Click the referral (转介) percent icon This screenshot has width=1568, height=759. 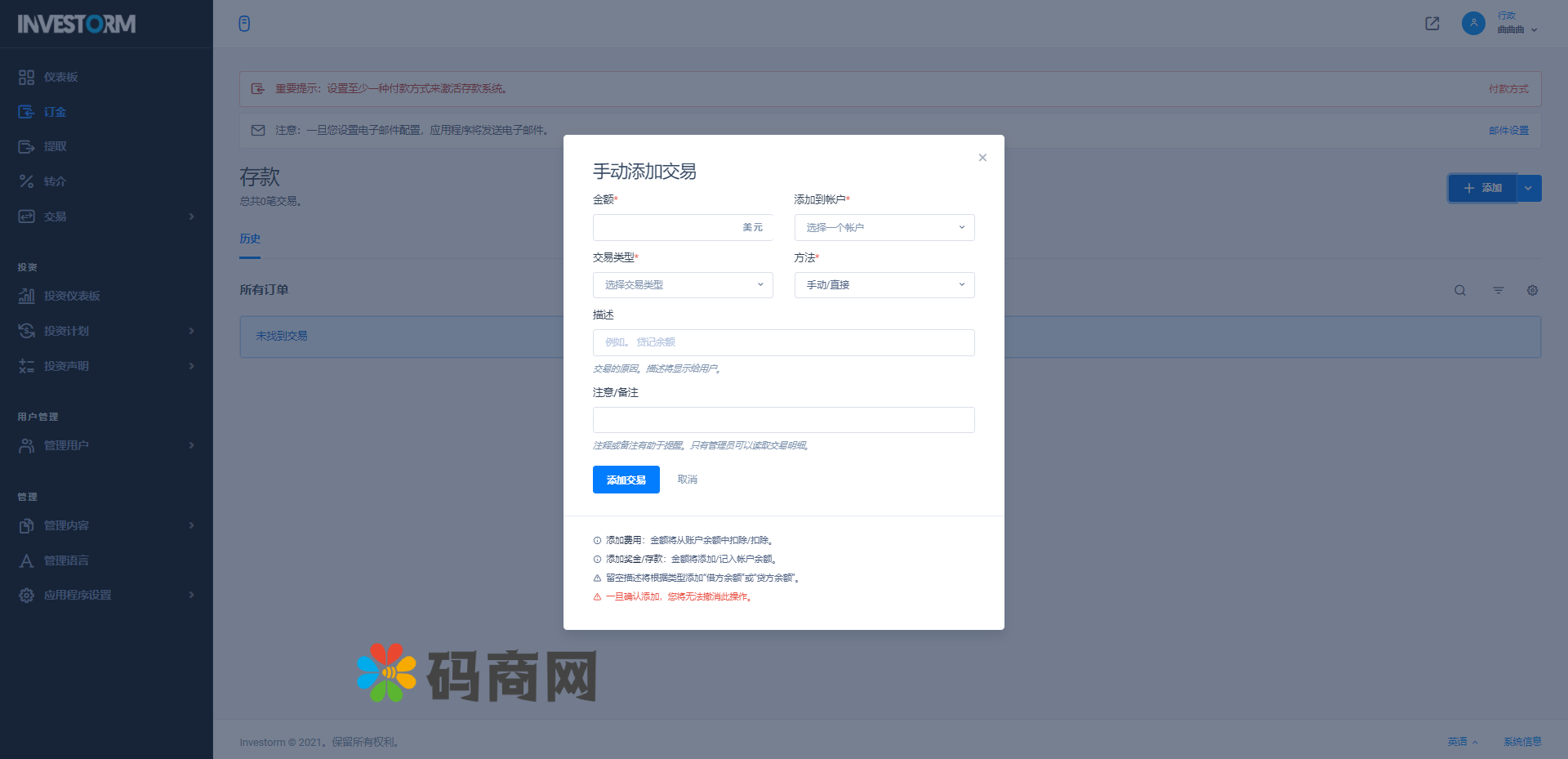26,181
